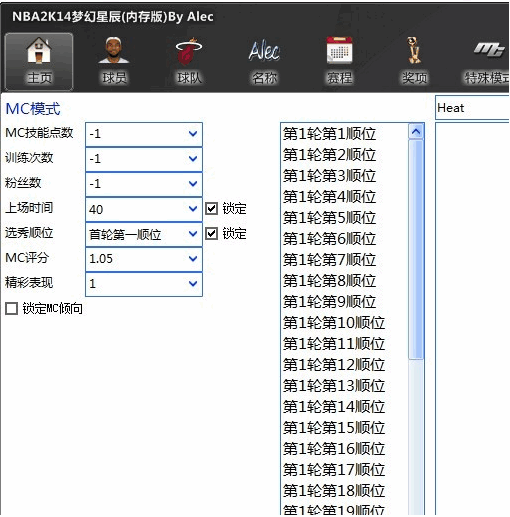510x517 pixels.
Task: Toggle the 选秀顺位 锁定 checkbox
Action: [x=211, y=233]
